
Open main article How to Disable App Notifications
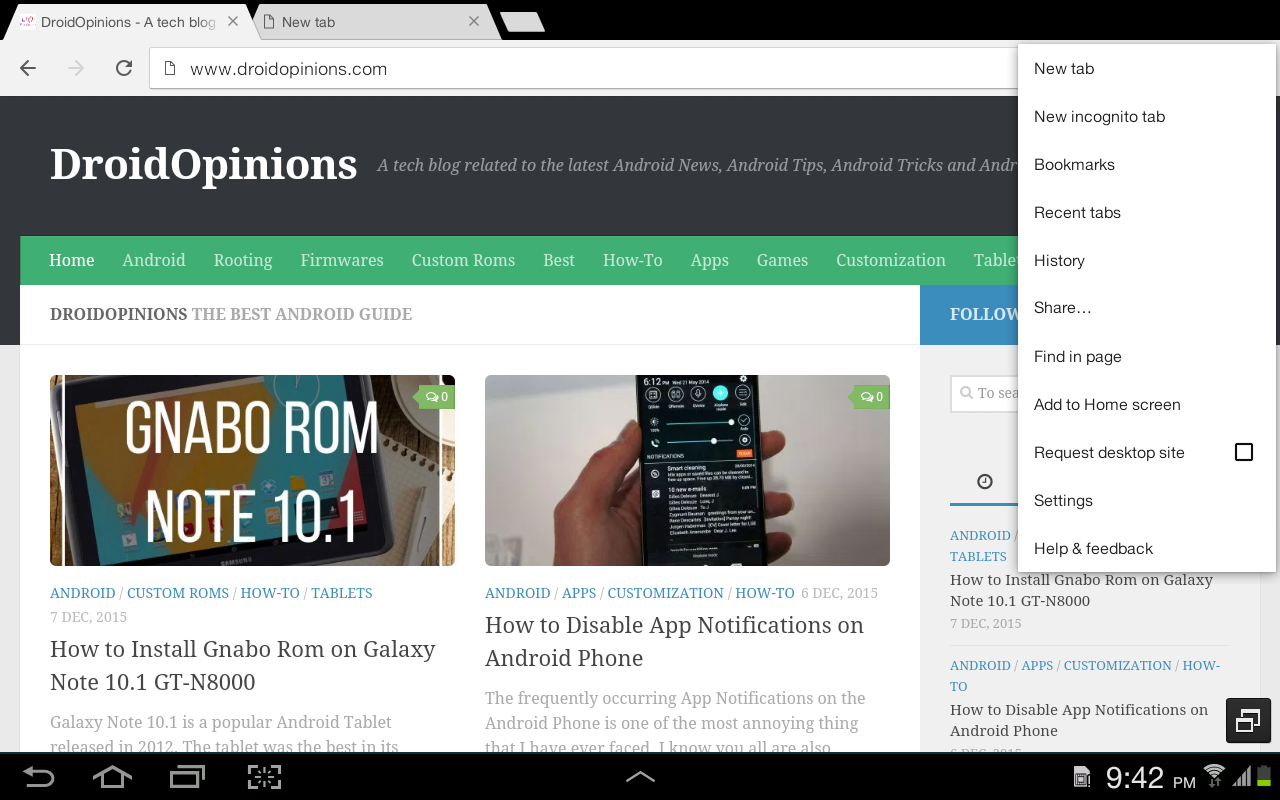[674, 641]
